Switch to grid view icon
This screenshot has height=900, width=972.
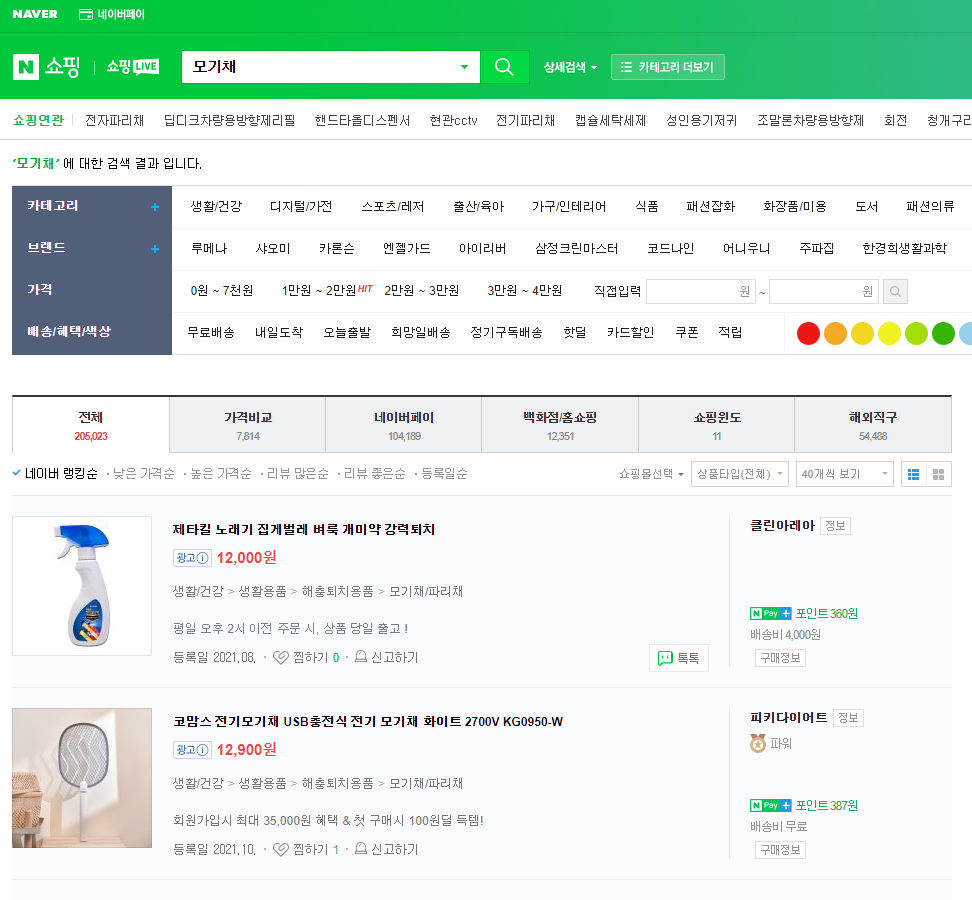tap(939, 474)
